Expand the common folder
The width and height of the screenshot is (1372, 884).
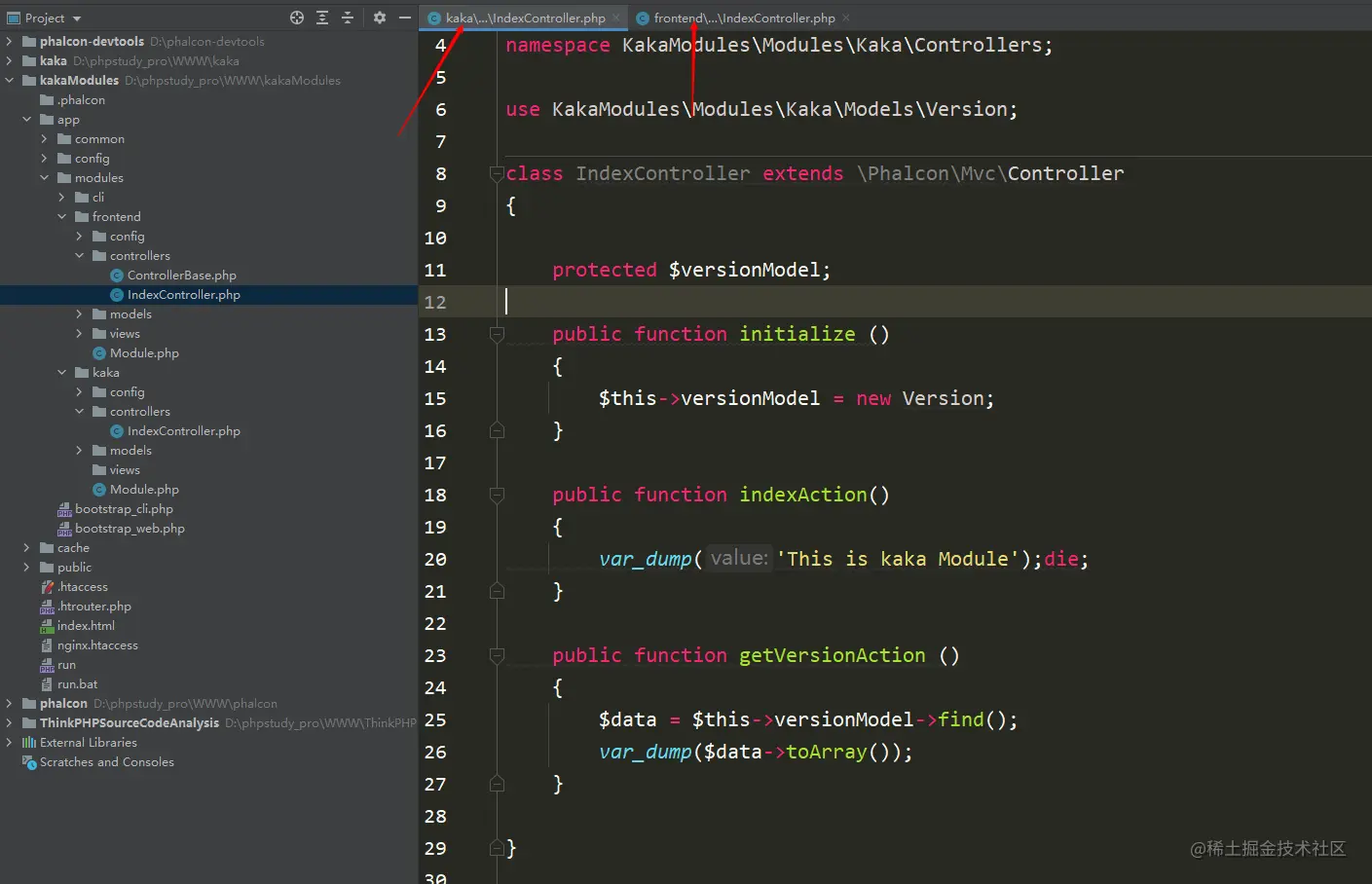[x=44, y=138]
